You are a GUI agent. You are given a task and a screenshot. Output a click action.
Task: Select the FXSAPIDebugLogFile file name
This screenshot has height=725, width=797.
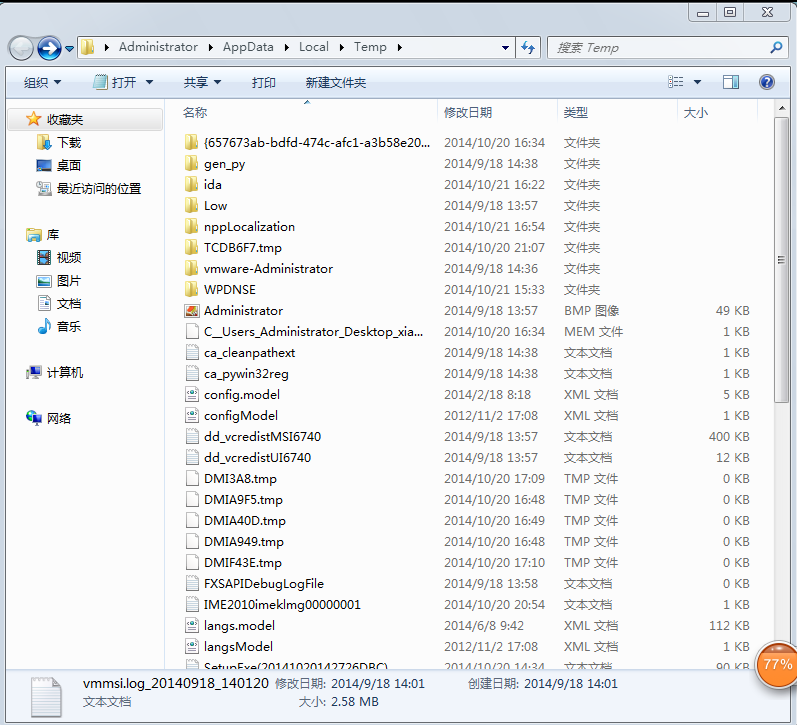tap(264, 584)
